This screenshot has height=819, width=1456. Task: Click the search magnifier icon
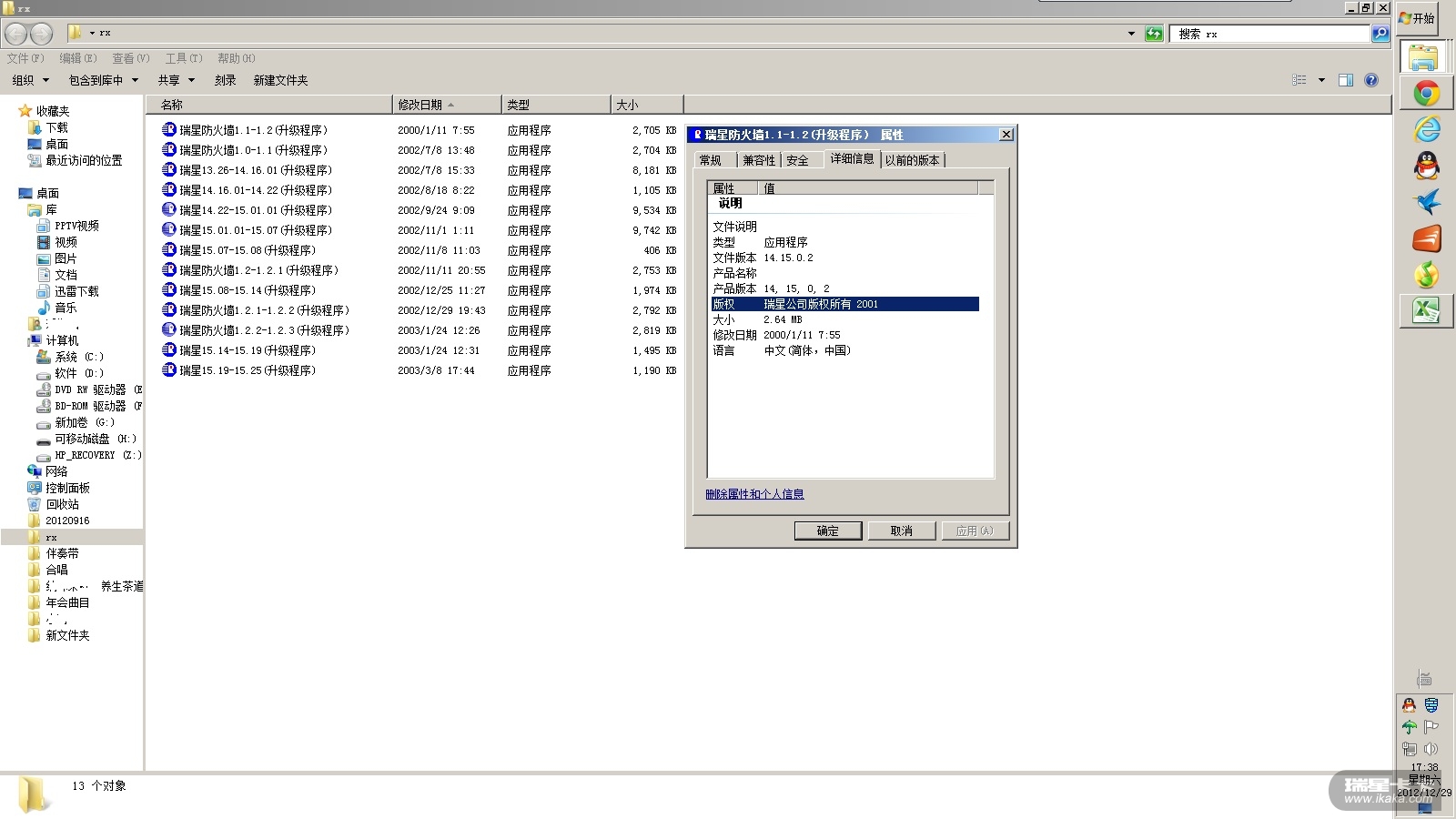coord(1380,34)
